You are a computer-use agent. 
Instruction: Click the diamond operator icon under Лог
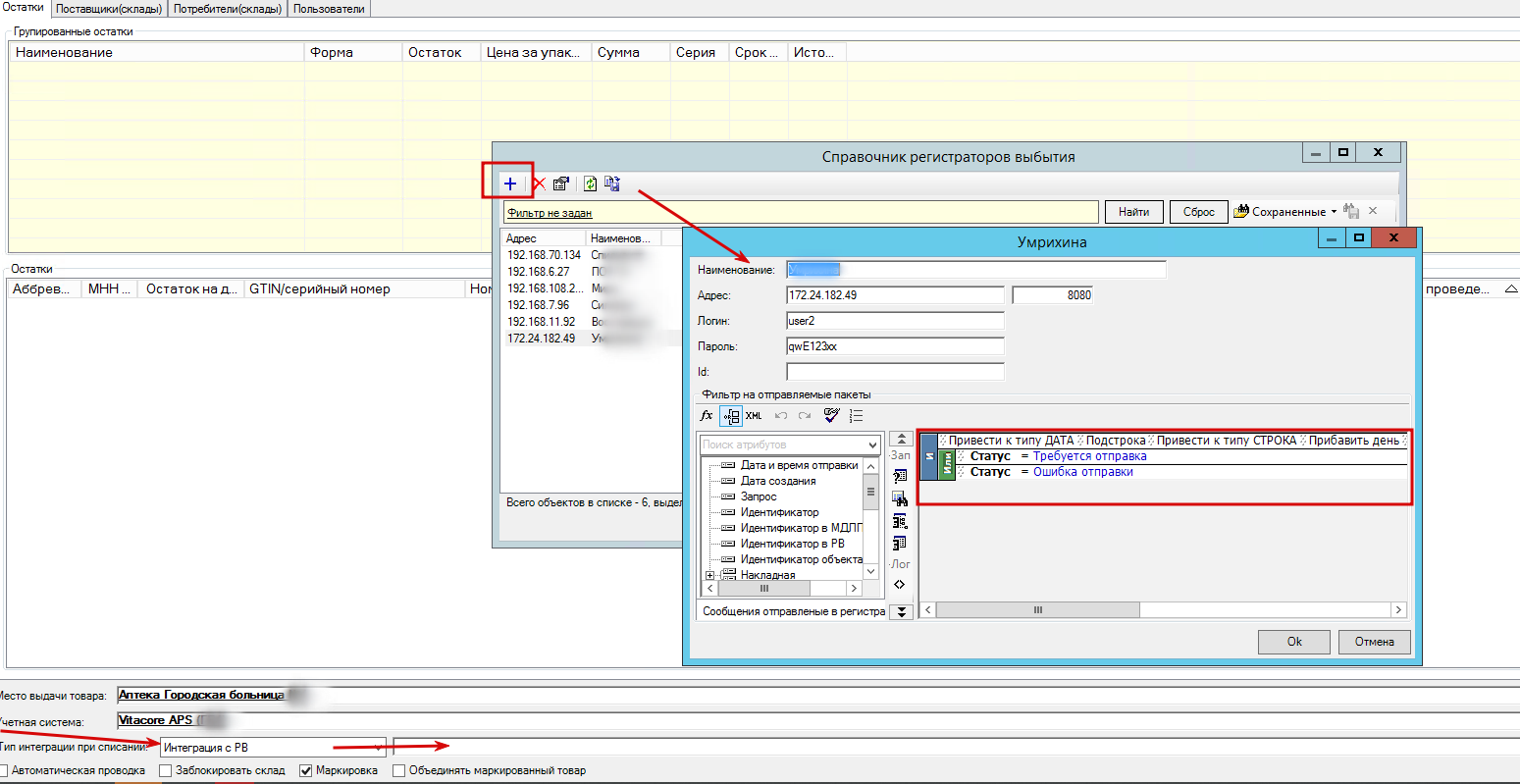click(900, 585)
